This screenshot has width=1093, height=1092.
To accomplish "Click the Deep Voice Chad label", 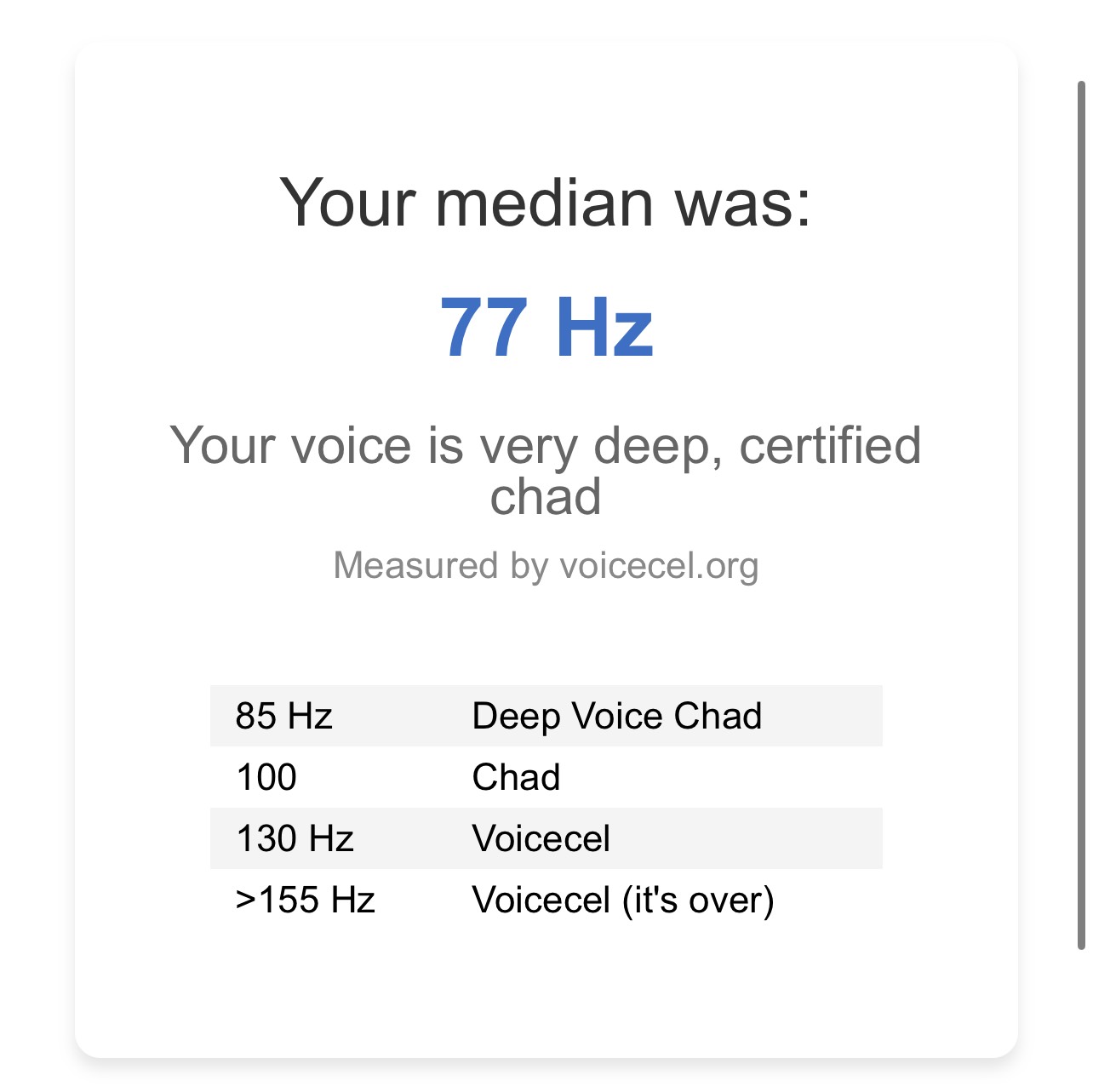I will point(616,716).
